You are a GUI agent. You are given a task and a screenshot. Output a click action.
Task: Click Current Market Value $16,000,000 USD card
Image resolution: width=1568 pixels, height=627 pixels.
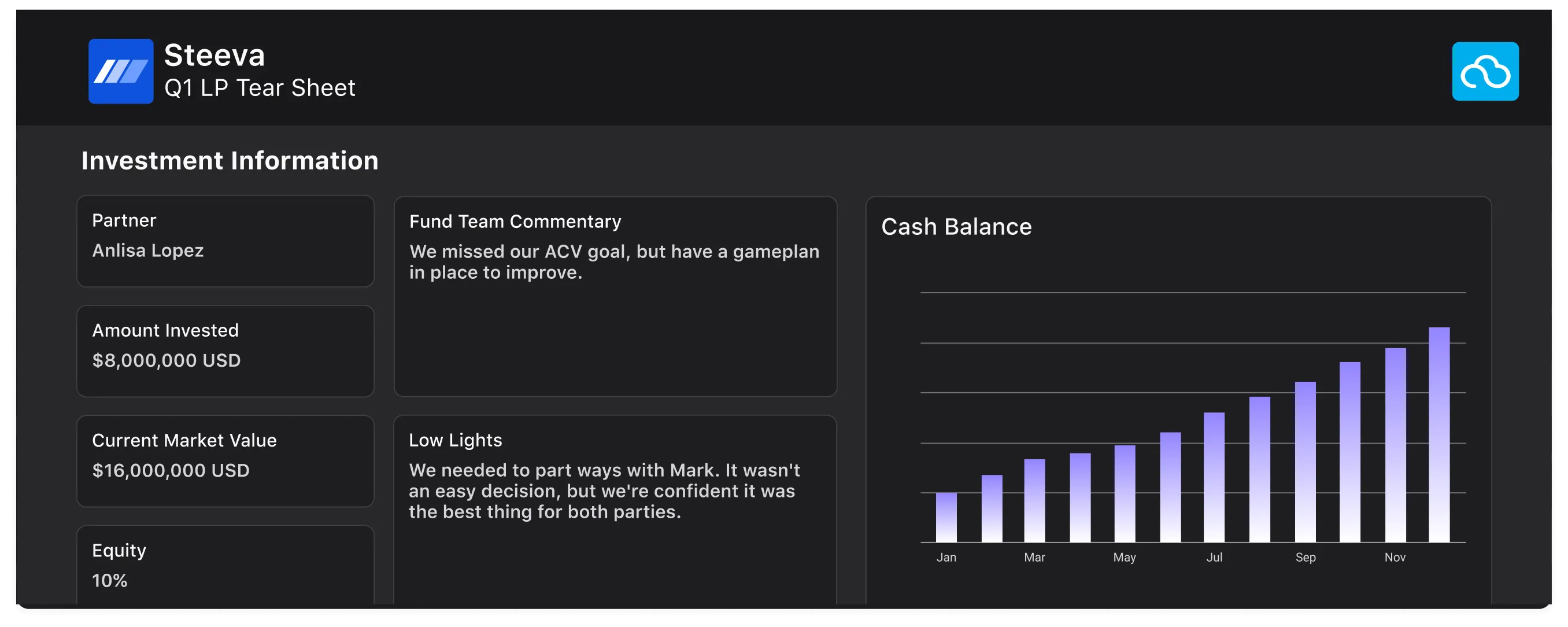(225, 461)
